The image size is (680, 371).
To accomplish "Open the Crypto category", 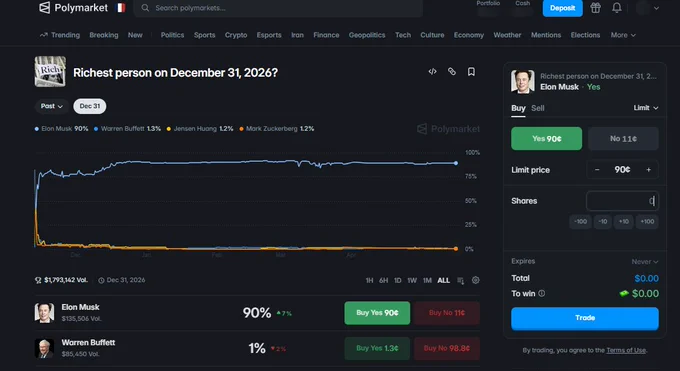I will (x=236, y=35).
